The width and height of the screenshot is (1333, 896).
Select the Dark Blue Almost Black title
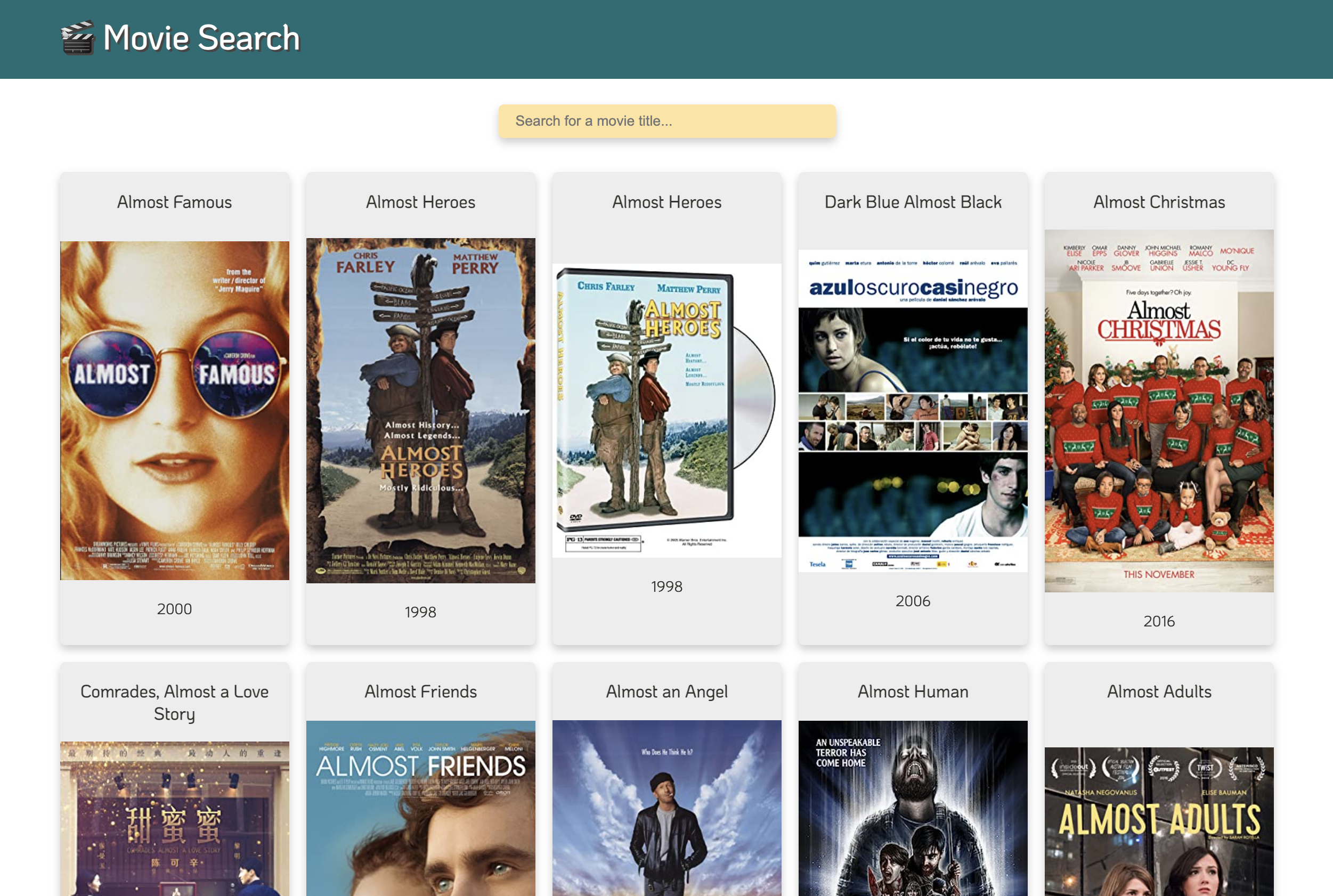(x=913, y=202)
